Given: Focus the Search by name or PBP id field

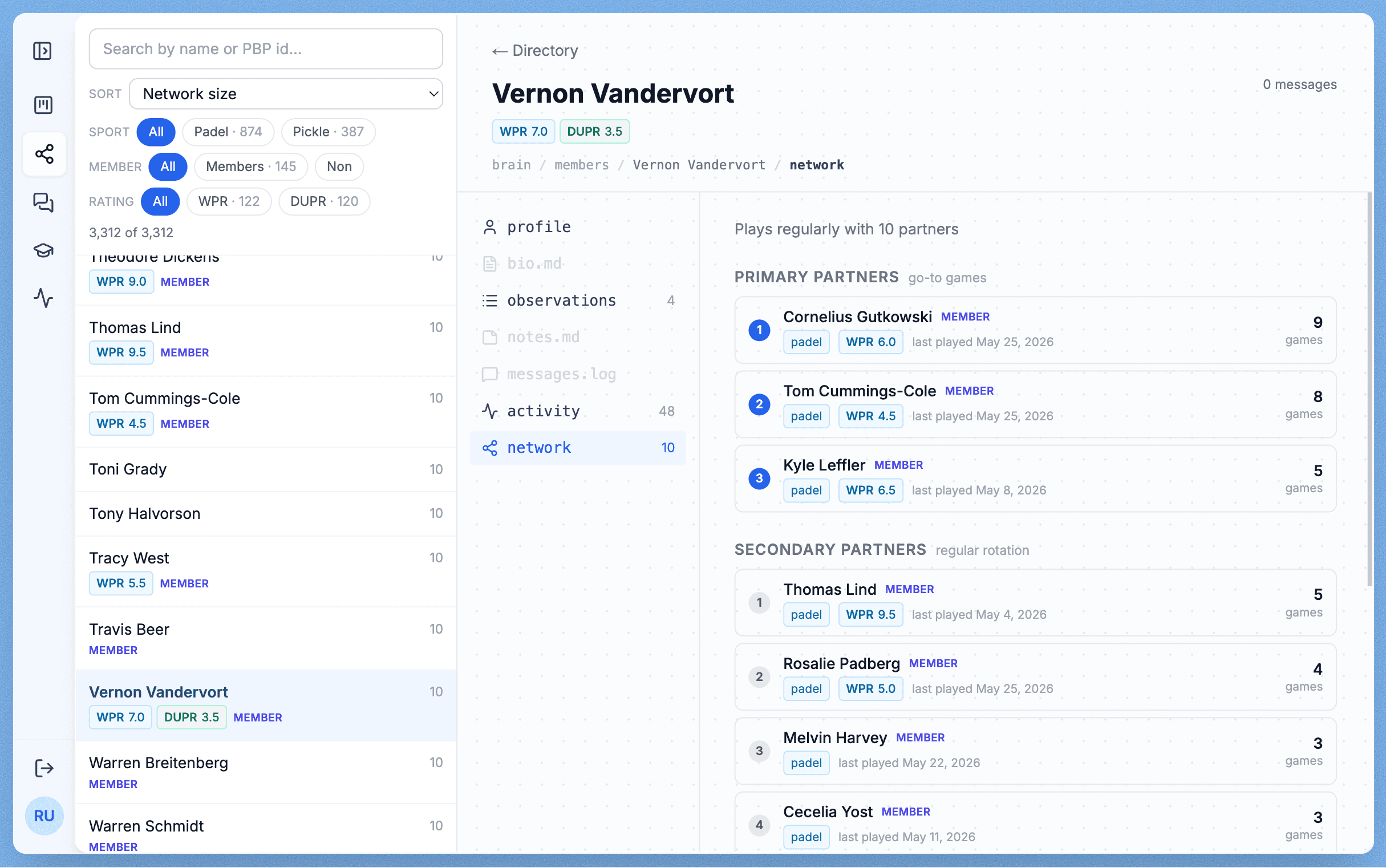Looking at the screenshot, I should coord(266,49).
